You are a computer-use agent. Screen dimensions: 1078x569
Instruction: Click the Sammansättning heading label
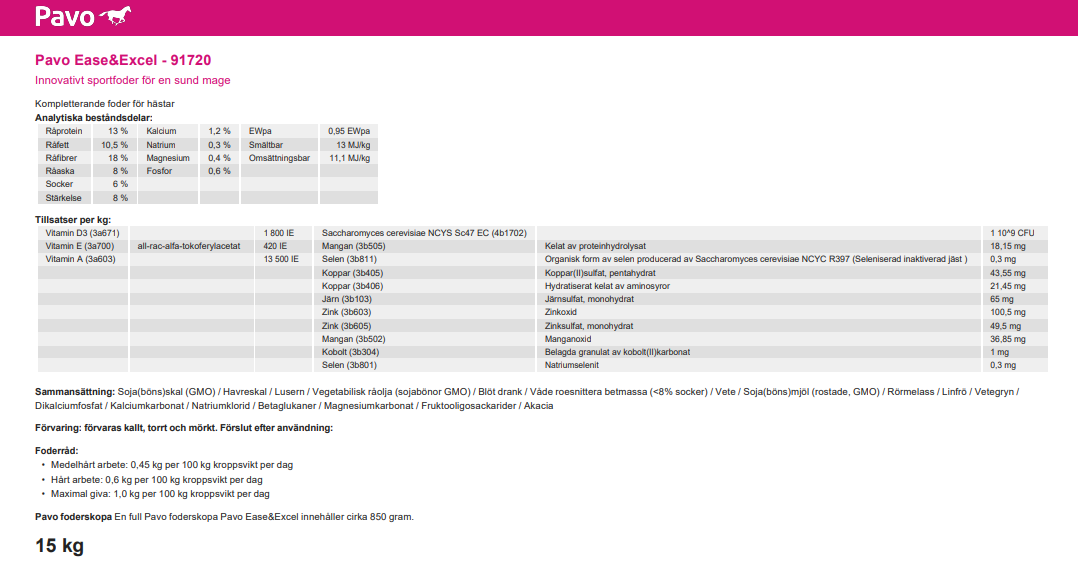click(x=75, y=392)
